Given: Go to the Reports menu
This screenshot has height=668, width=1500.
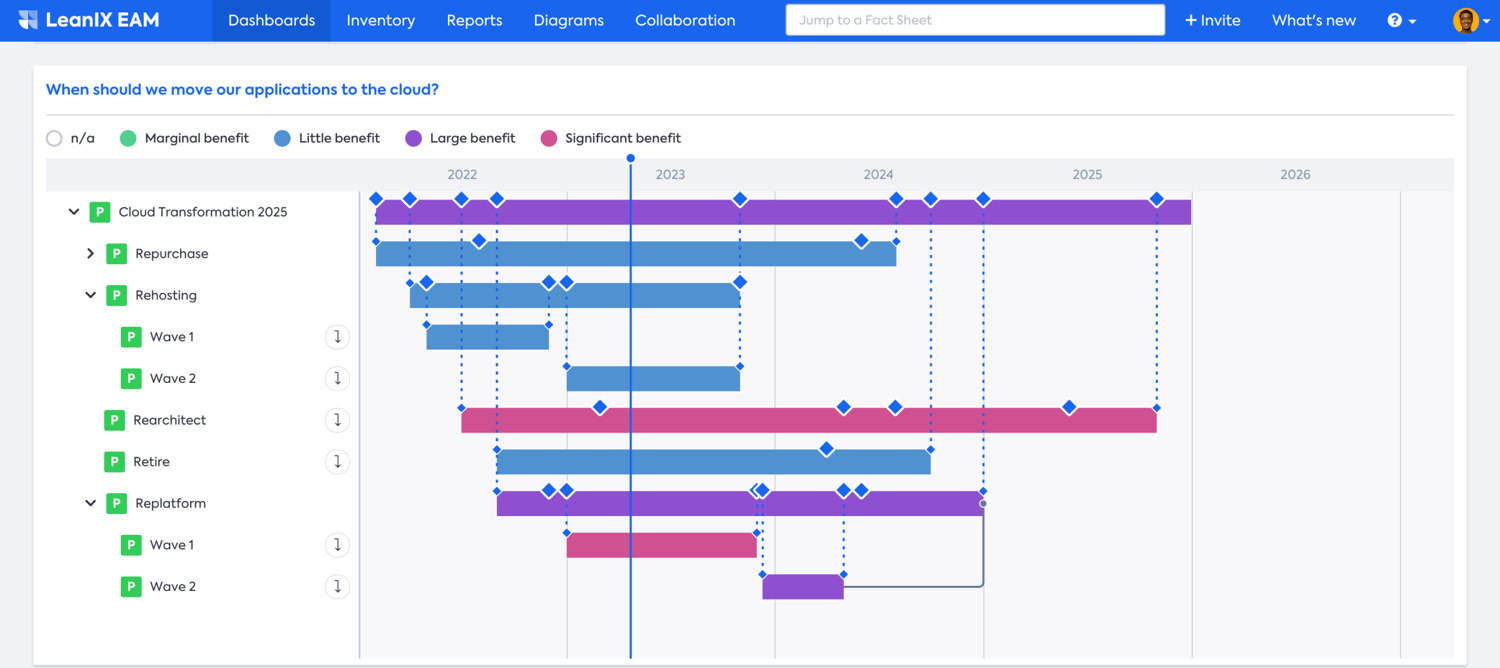Looking at the screenshot, I should click(474, 20).
